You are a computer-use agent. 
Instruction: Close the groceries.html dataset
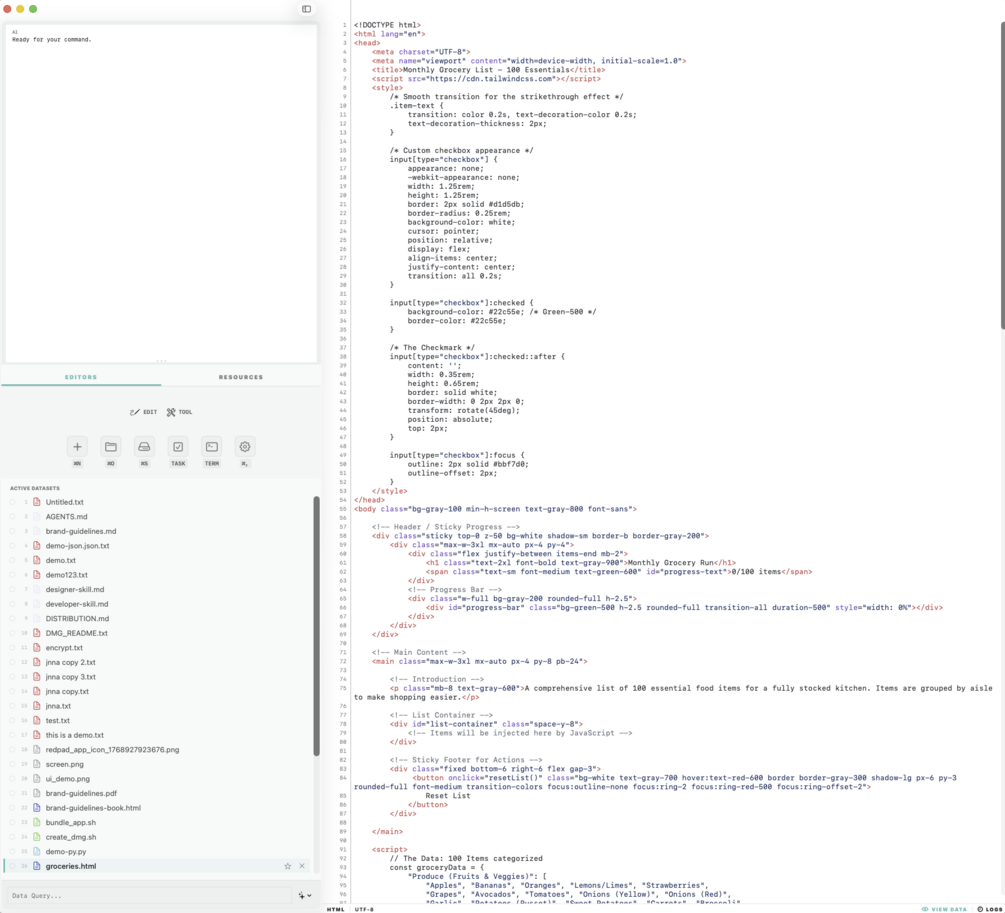pyautogui.click(x=302, y=866)
